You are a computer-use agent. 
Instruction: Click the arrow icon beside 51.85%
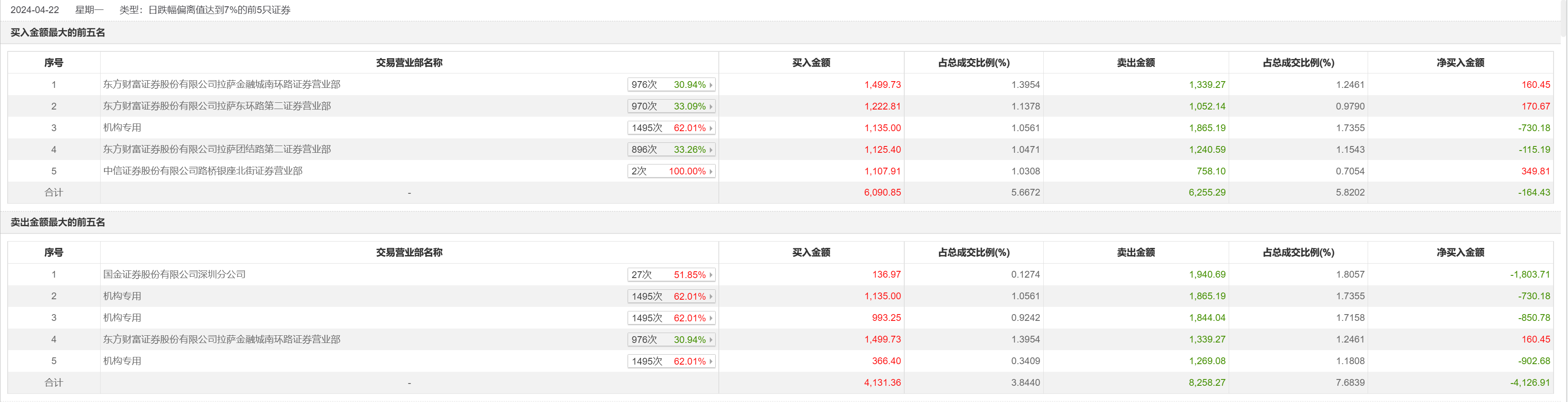[x=711, y=275]
